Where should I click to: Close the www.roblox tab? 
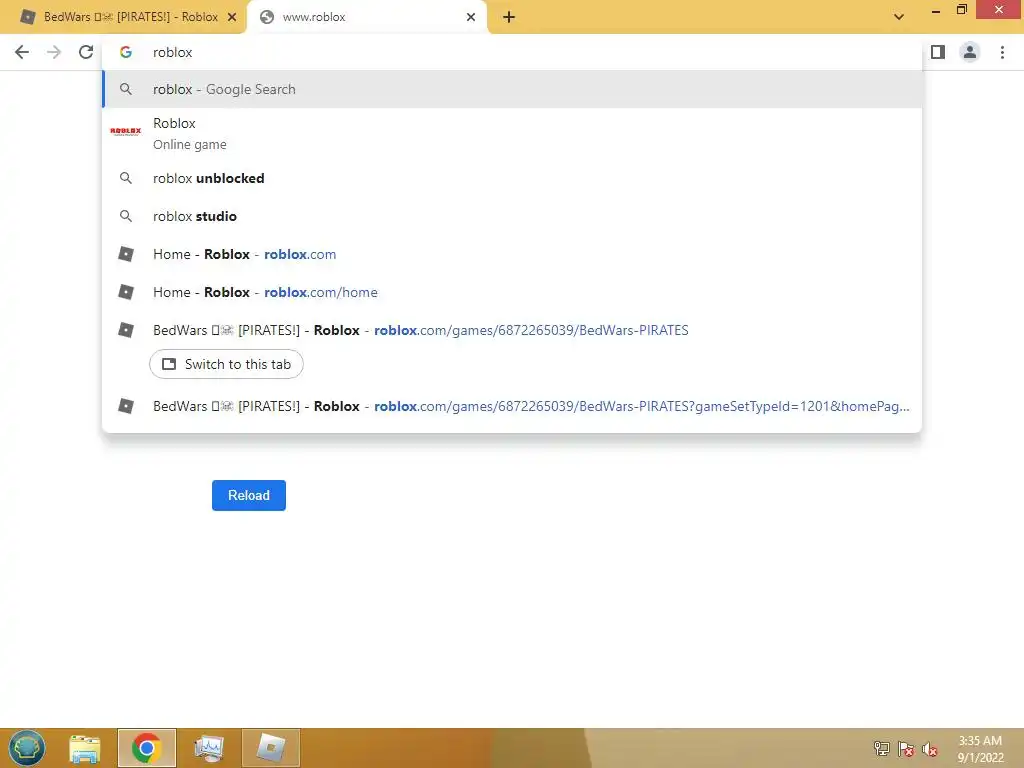point(471,17)
